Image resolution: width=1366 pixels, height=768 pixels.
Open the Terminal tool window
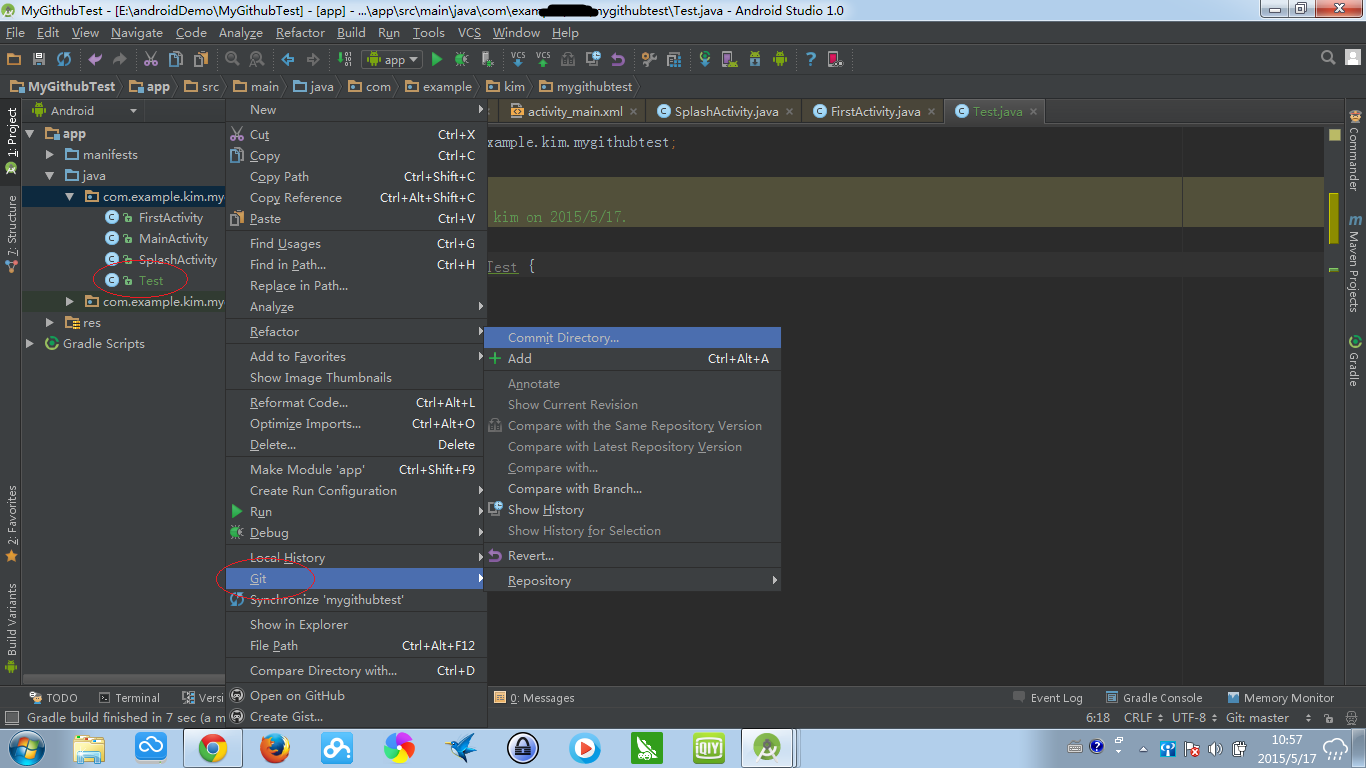click(x=129, y=698)
